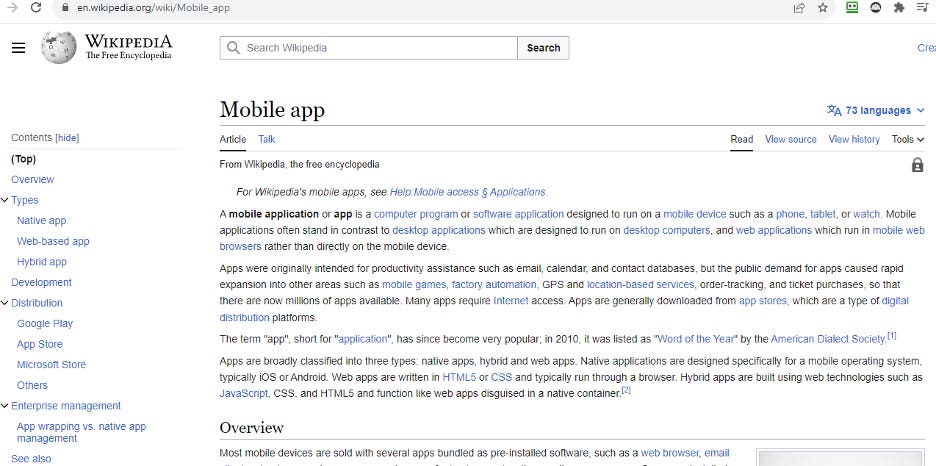
Task: Click the browser address bar URL
Action: (x=153, y=8)
